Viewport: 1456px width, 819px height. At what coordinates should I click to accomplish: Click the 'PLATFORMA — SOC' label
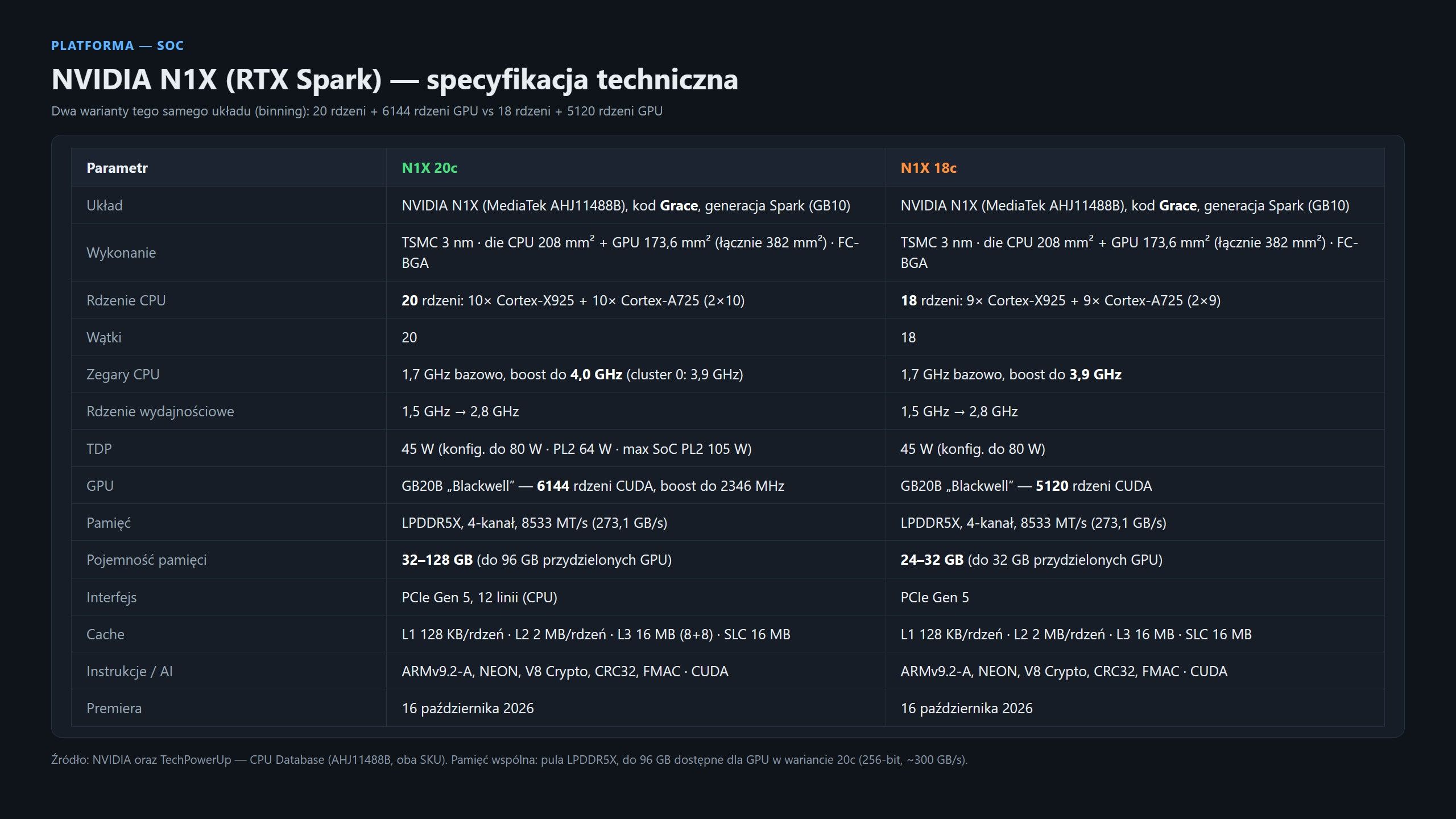pyautogui.click(x=117, y=45)
